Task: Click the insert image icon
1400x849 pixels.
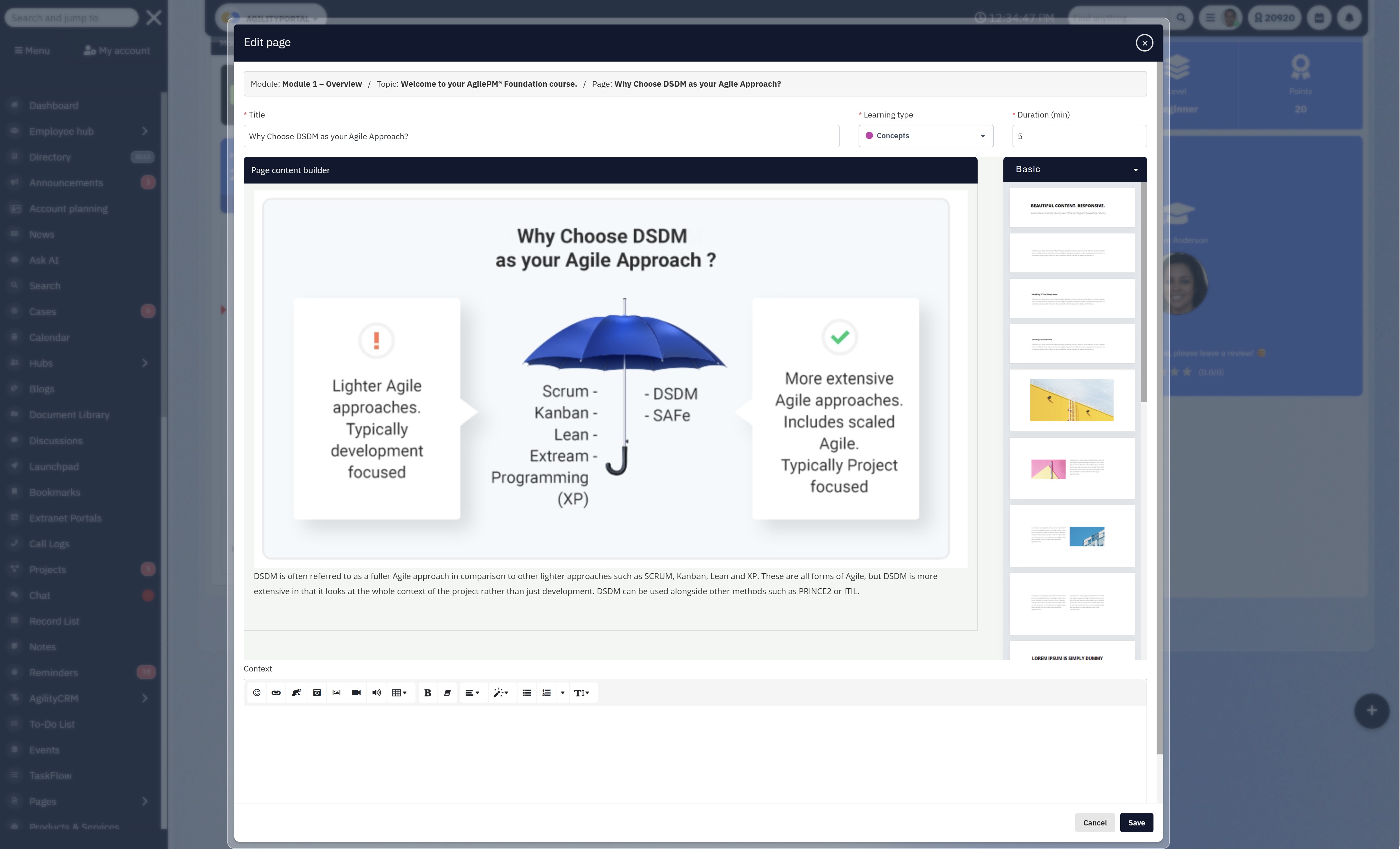Action: [336, 693]
